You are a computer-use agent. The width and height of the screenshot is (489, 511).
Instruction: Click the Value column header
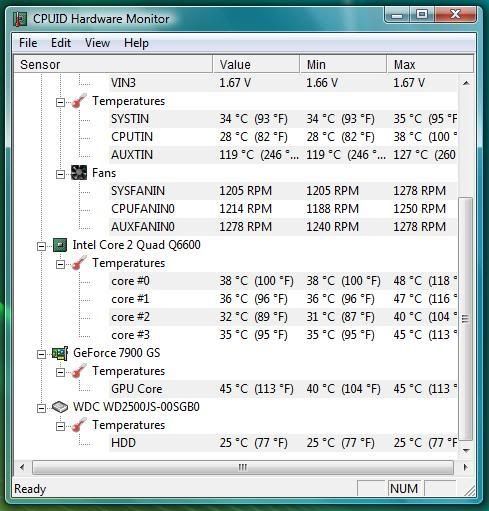click(x=256, y=64)
